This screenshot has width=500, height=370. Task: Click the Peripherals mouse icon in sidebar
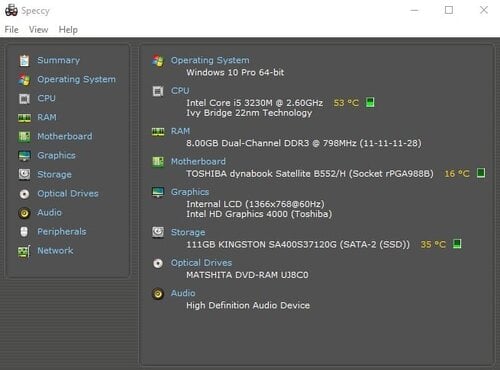(24, 232)
